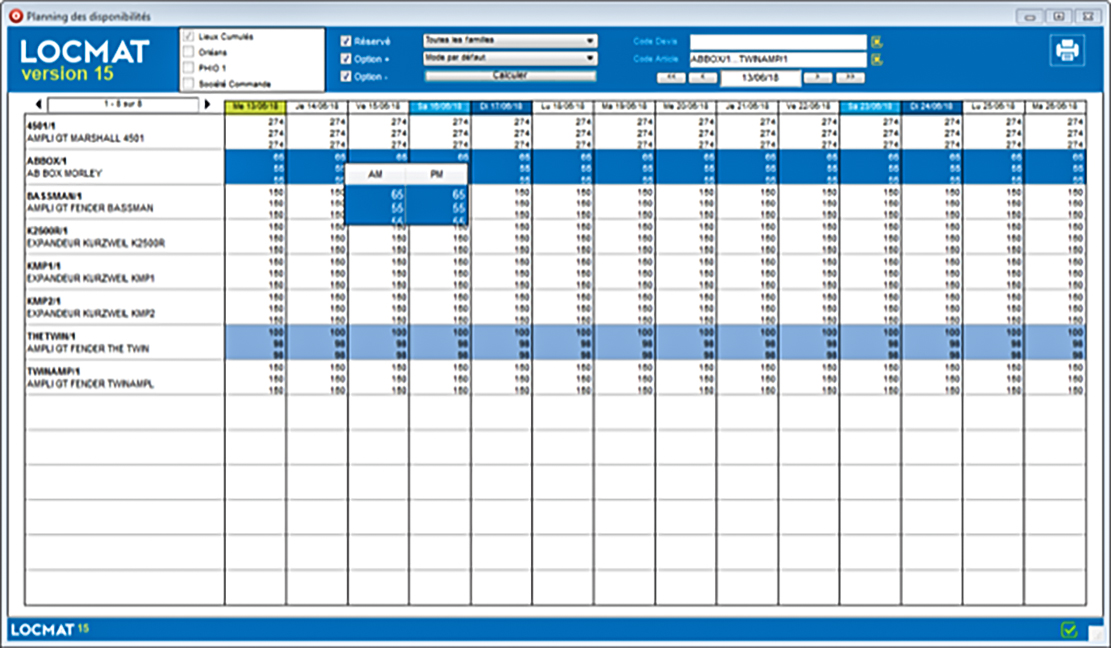Maximize the Planning des disponibilités window
Viewport: 1111px width, 648px height.
[1059, 16]
